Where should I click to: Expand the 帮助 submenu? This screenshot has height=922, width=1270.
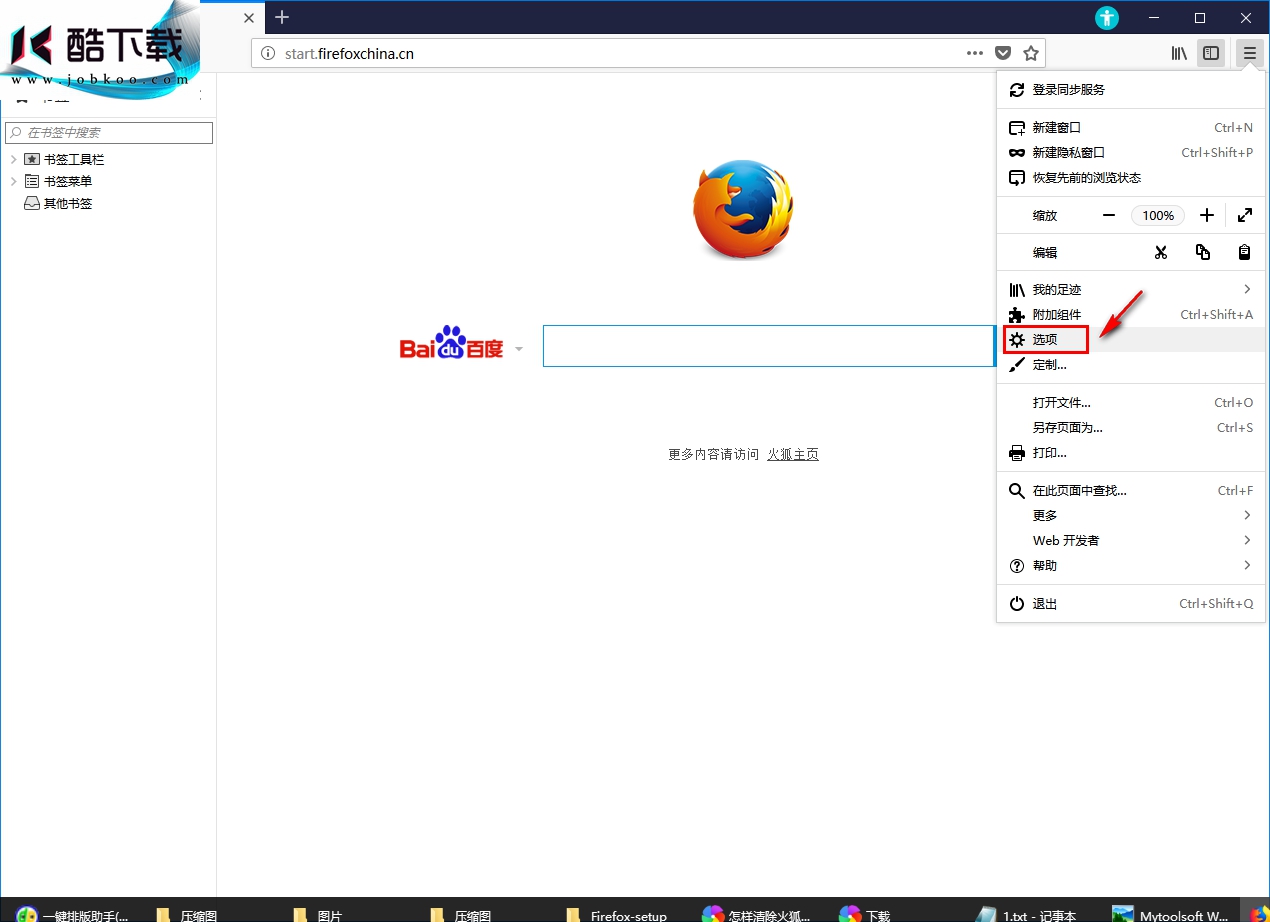1131,566
